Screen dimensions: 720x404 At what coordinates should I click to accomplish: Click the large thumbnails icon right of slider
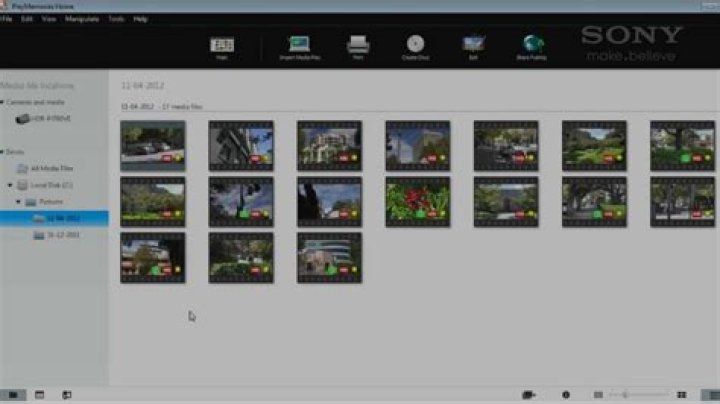(682, 395)
